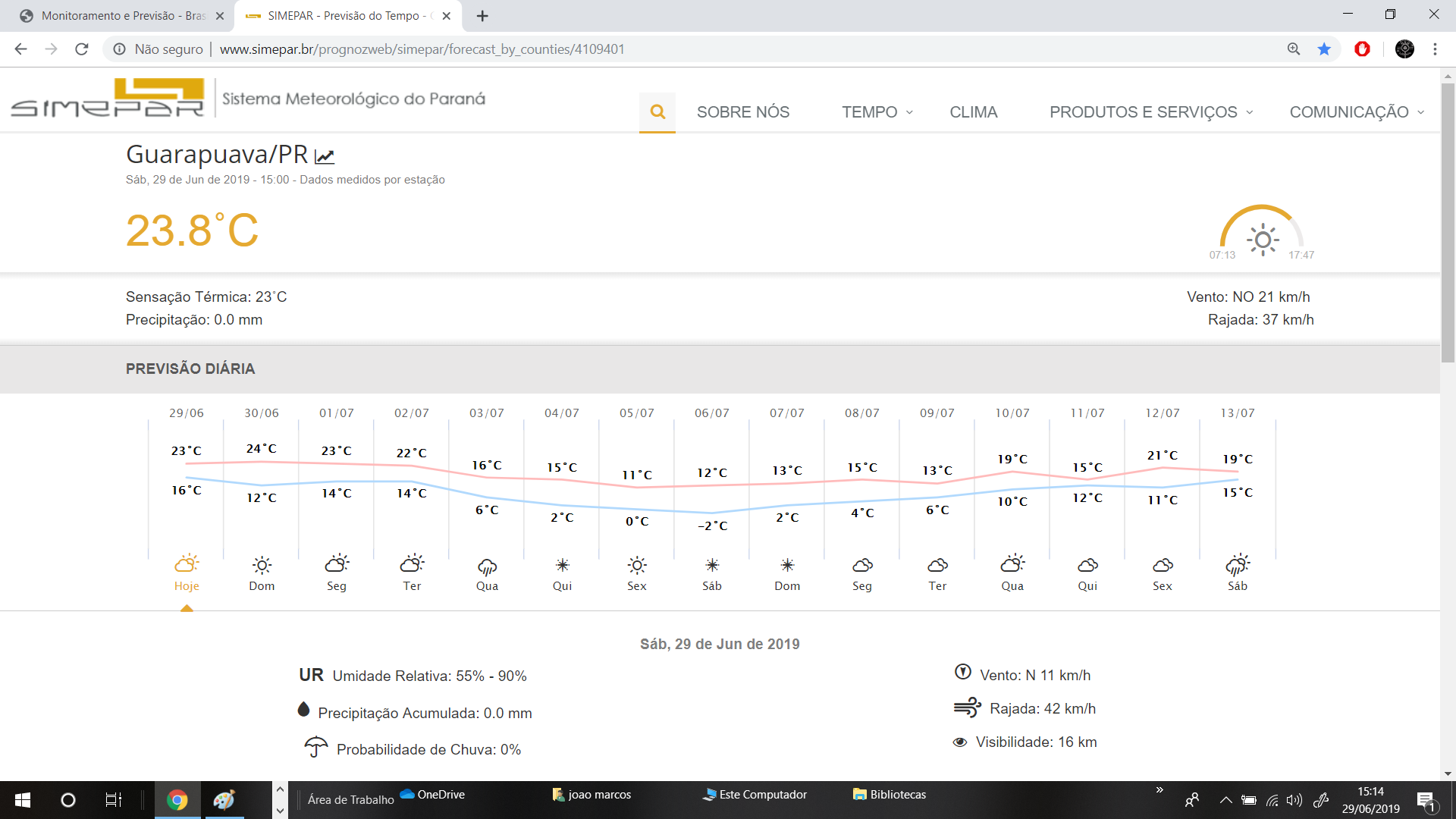Image resolution: width=1456 pixels, height=819 pixels.
Task: Open the CLIMA menu item
Action: 973,112
